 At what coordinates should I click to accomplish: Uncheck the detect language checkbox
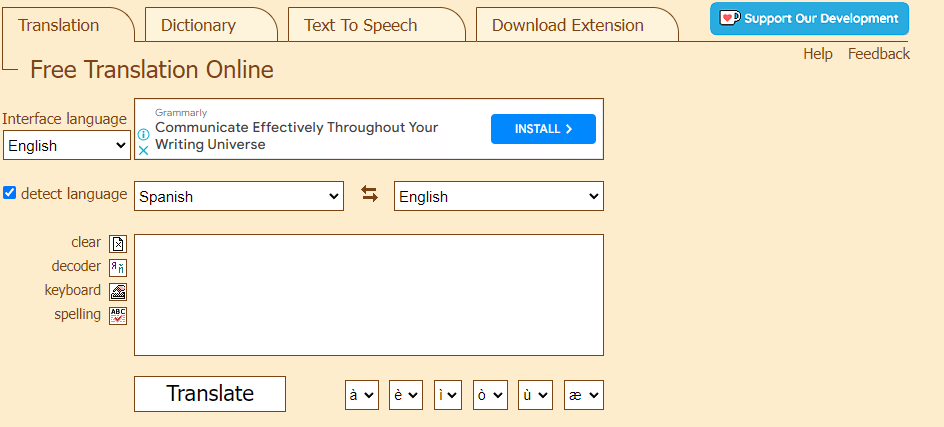10,193
